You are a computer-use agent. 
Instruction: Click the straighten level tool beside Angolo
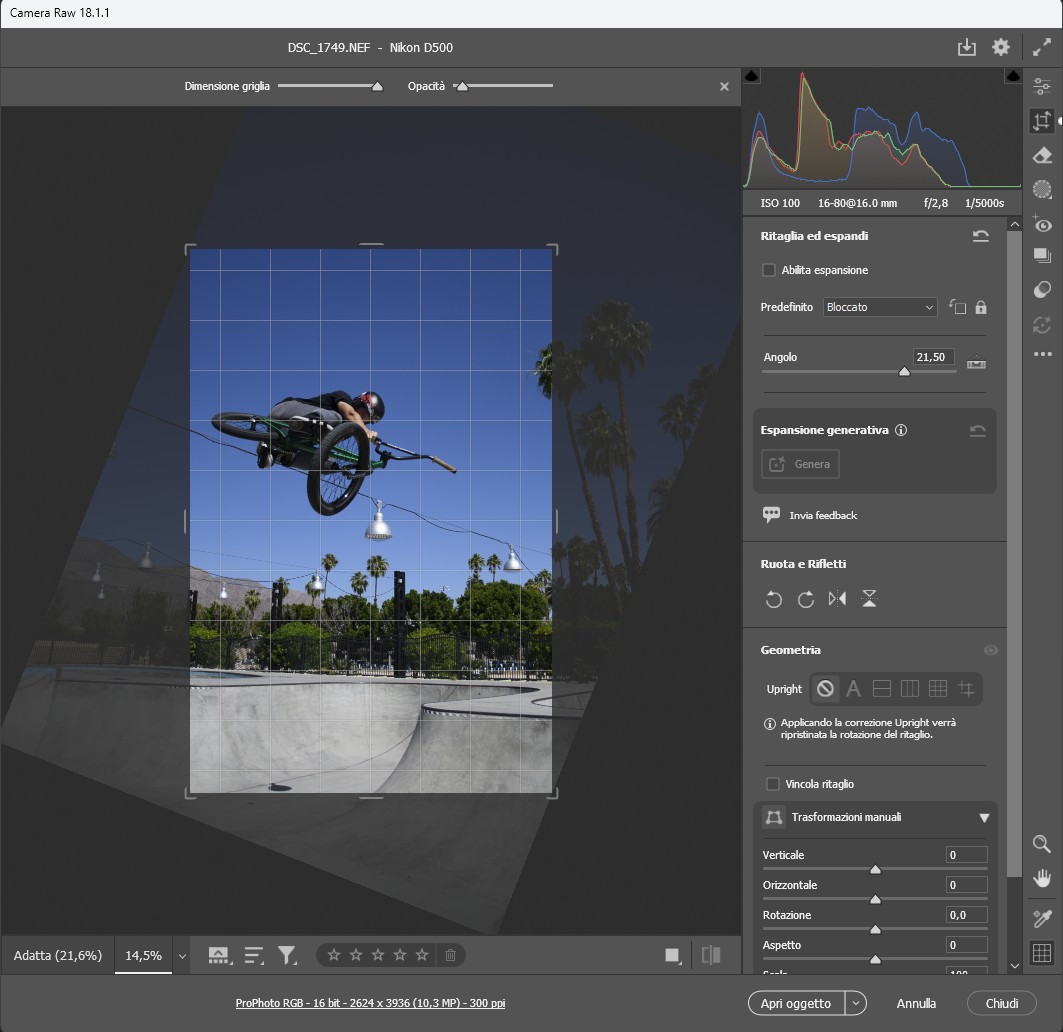[x=976, y=362]
